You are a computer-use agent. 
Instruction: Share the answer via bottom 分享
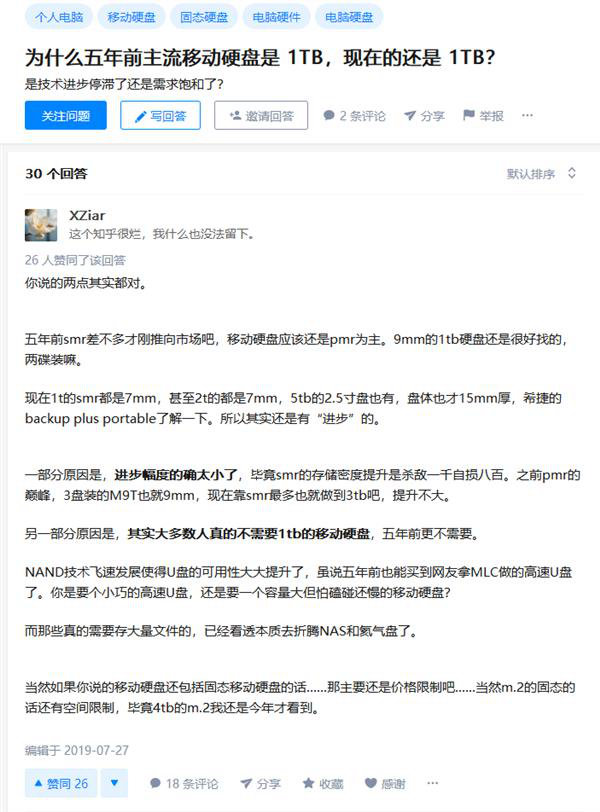coord(260,784)
